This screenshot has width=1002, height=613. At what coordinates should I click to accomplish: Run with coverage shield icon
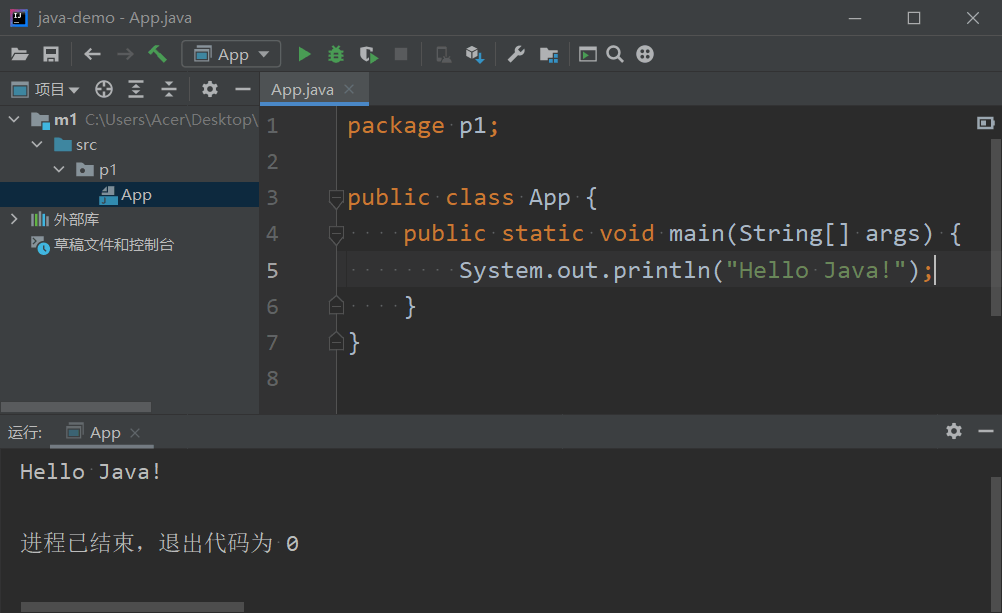click(368, 54)
